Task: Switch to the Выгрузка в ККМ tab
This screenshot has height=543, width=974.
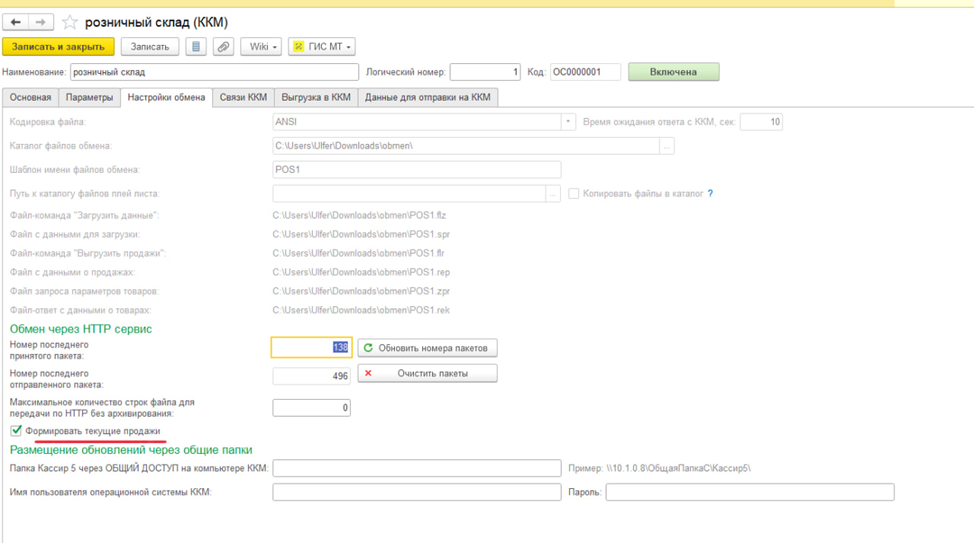Action: click(316, 97)
